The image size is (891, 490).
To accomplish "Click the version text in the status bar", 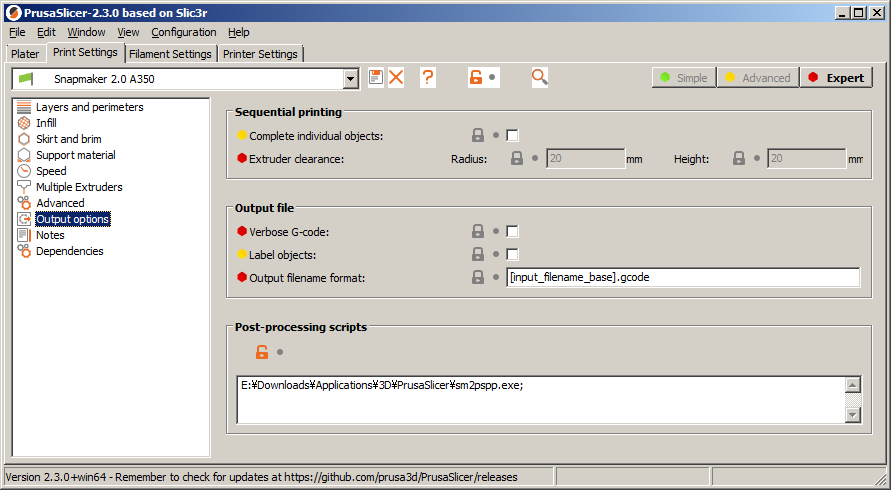I will tap(261, 477).
